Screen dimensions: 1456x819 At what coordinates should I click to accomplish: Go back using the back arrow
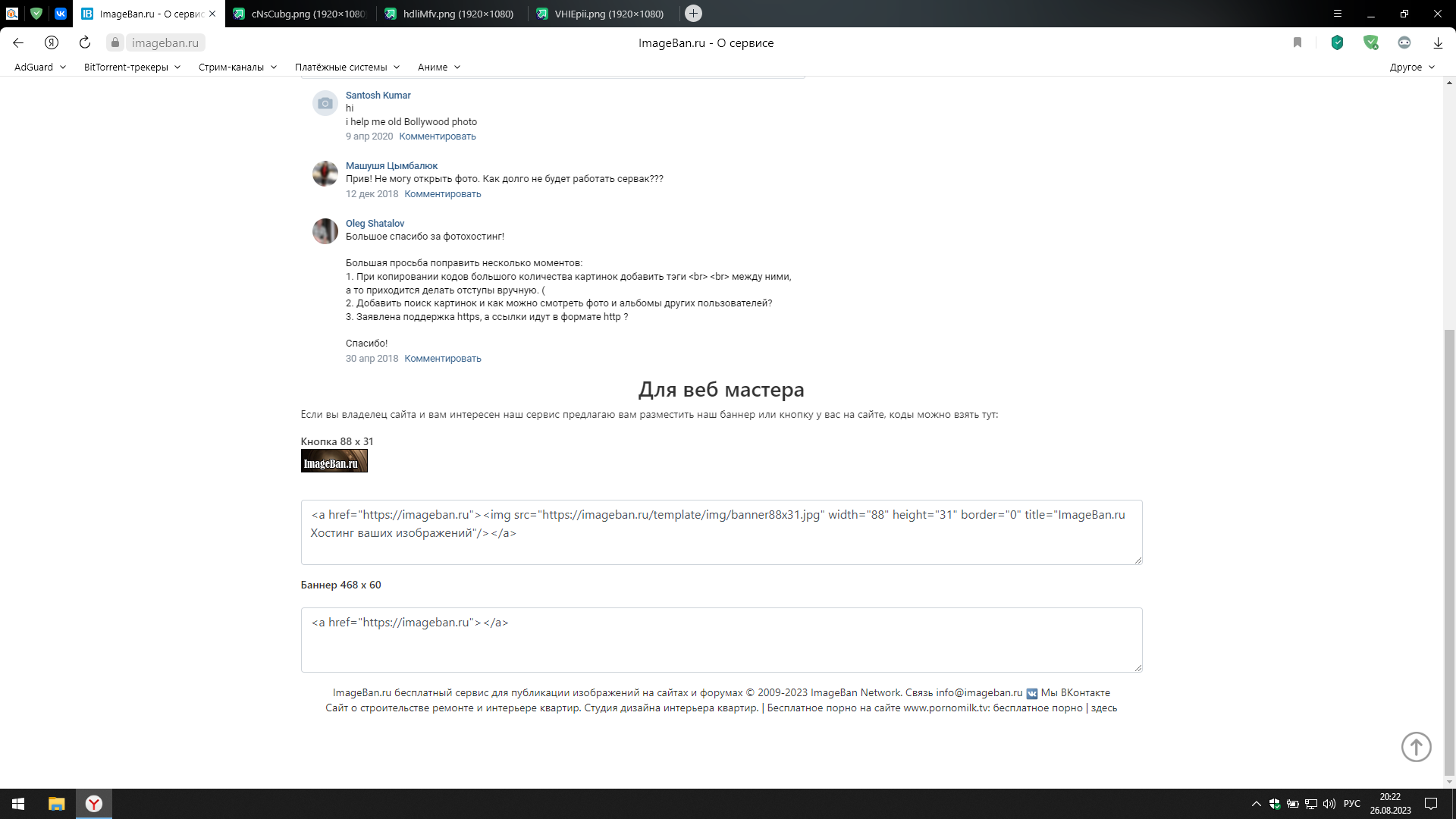point(17,42)
